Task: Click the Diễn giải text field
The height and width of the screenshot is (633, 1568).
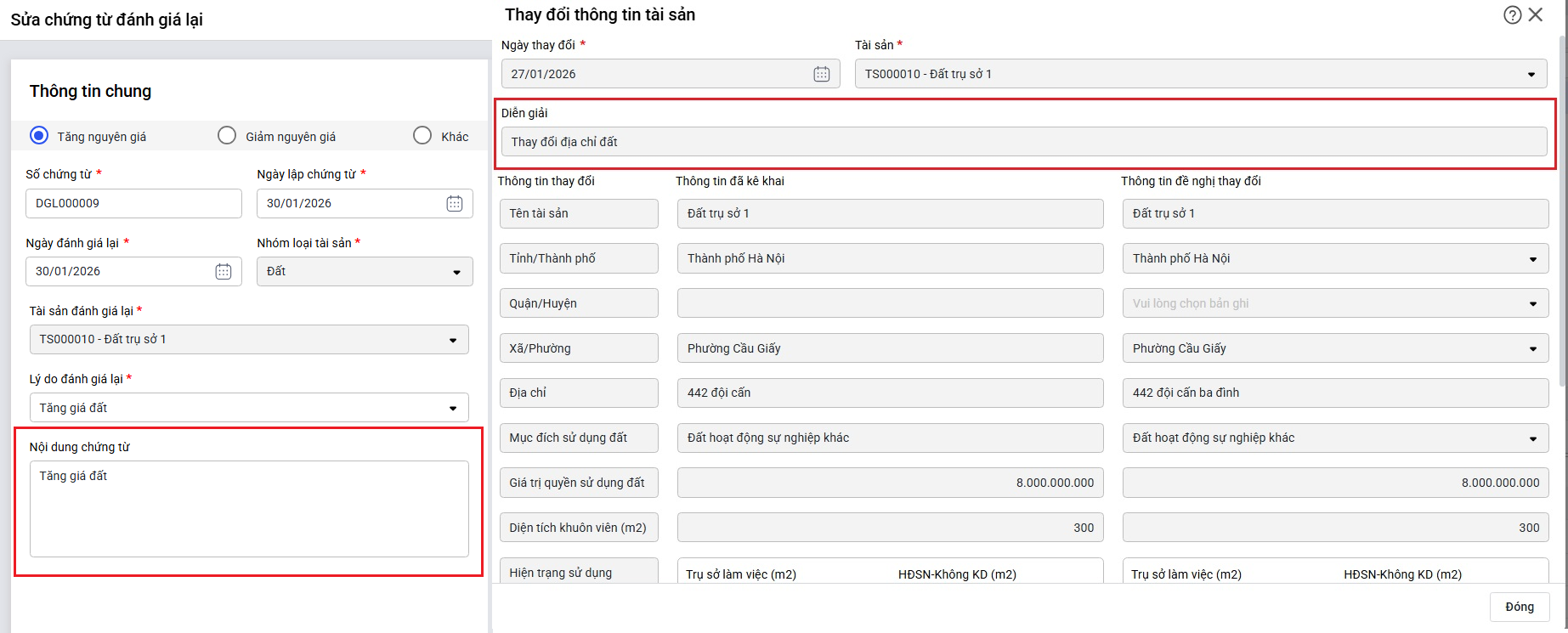Action: [x=1023, y=142]
